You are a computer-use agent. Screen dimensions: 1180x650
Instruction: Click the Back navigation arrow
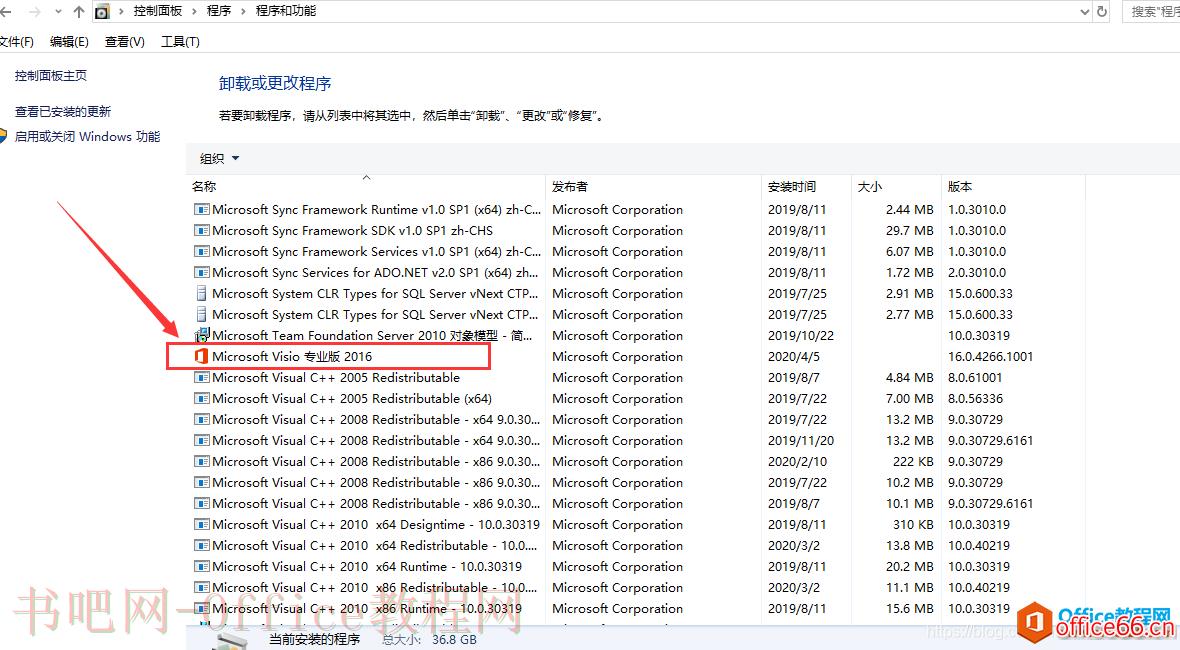[x=5, y=11]
